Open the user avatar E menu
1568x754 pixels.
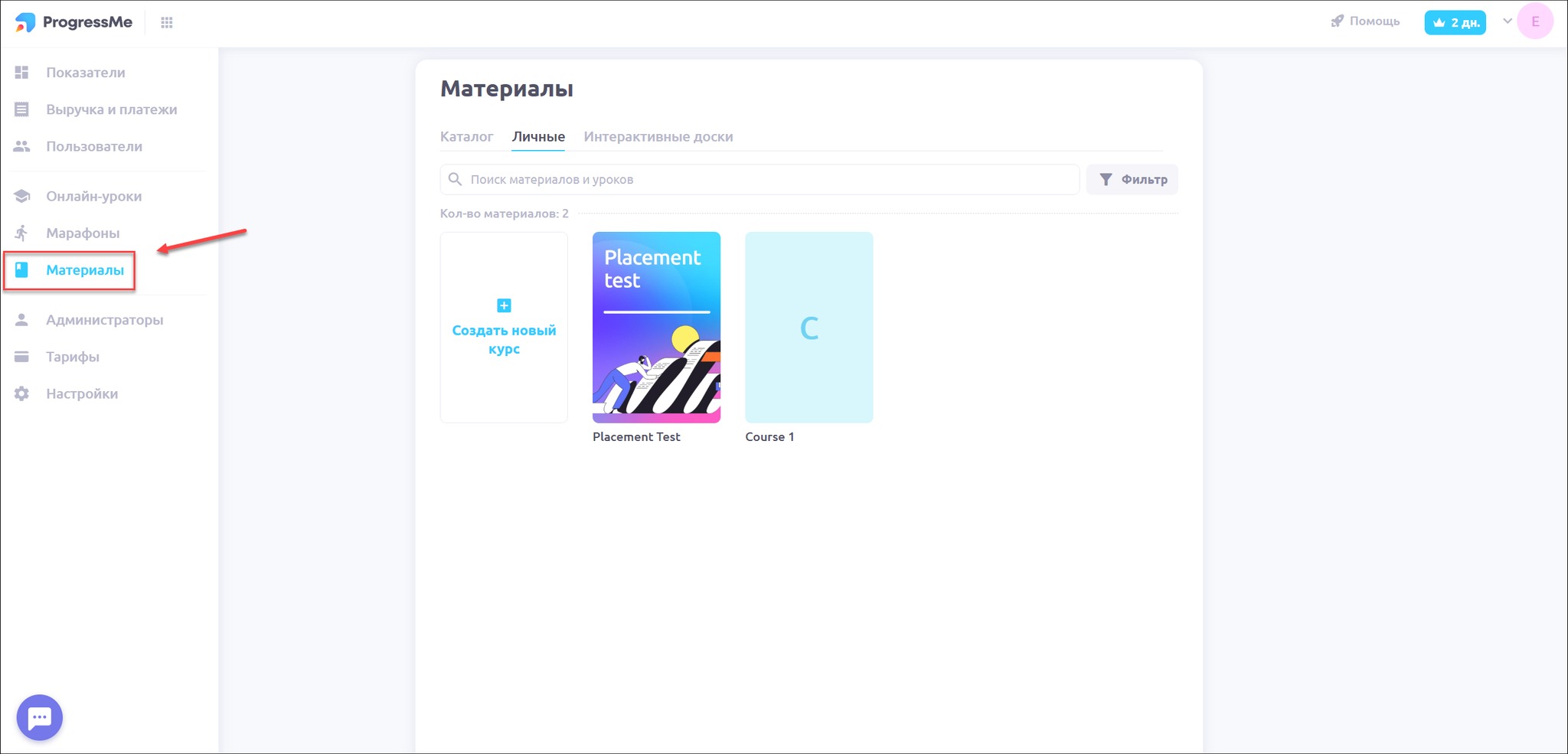1534,21
